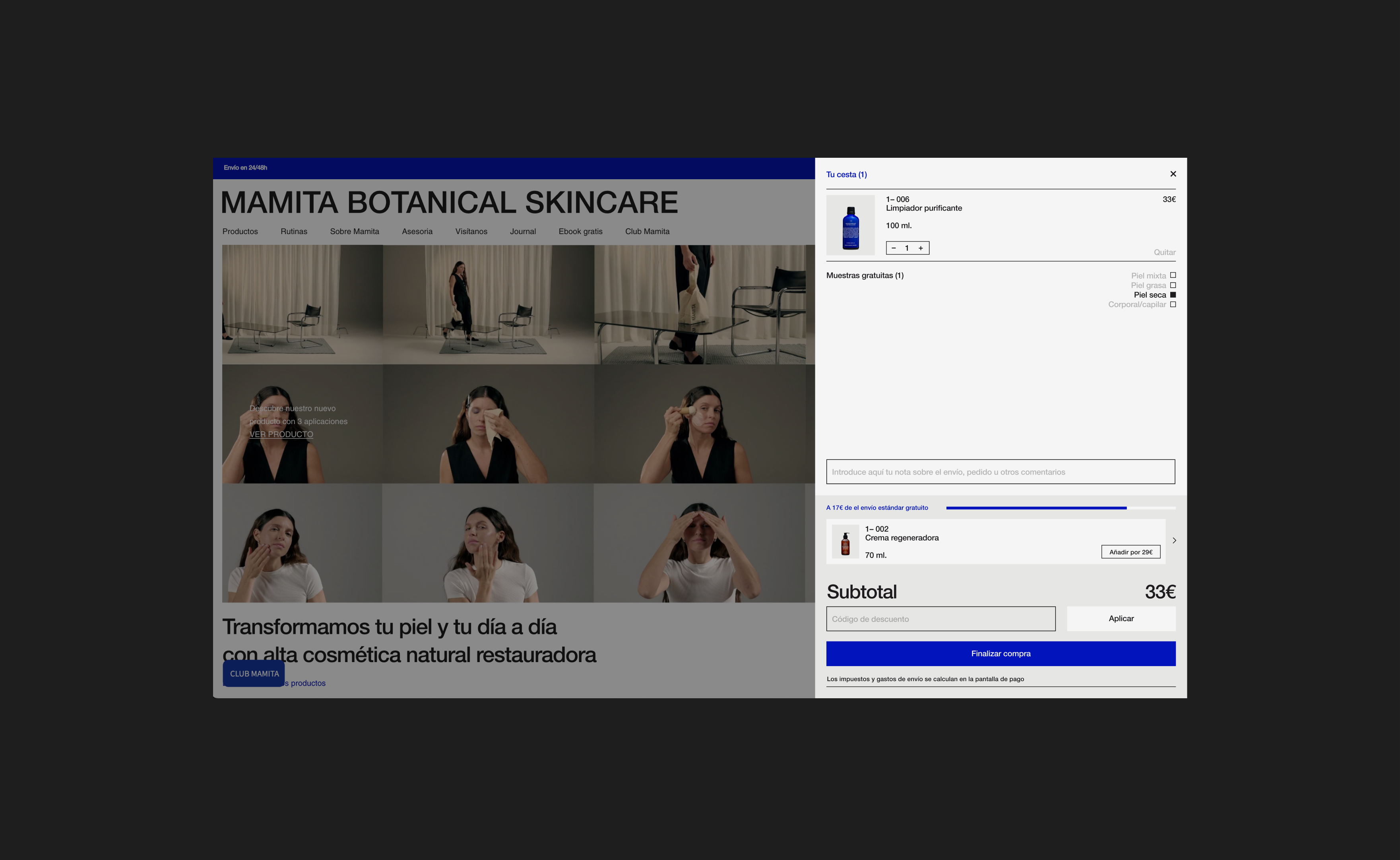1400x860 pixels.
Task: Open the Ebook gratis menu item
Action: (580, 232)
